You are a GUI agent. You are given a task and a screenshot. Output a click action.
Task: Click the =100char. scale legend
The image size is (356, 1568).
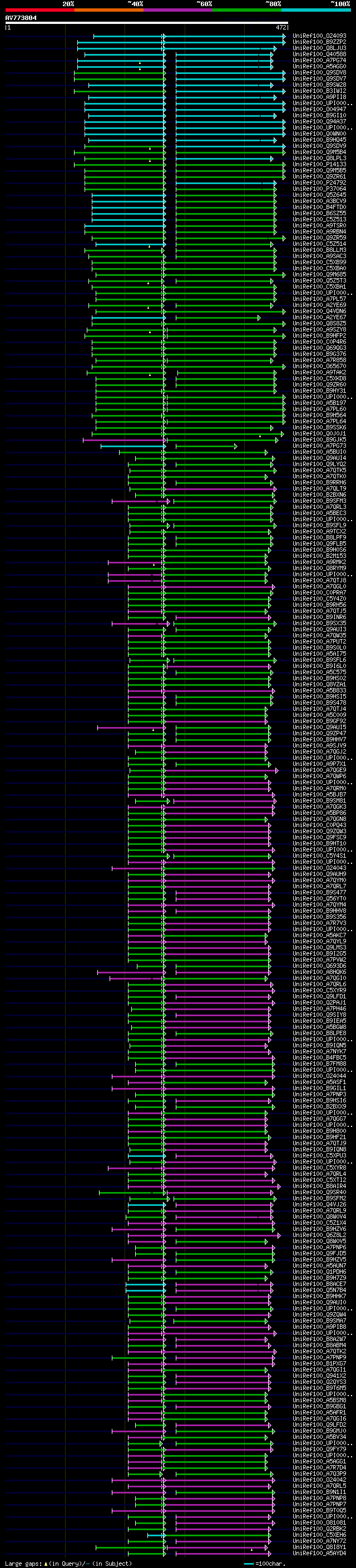pos(265,1564)
